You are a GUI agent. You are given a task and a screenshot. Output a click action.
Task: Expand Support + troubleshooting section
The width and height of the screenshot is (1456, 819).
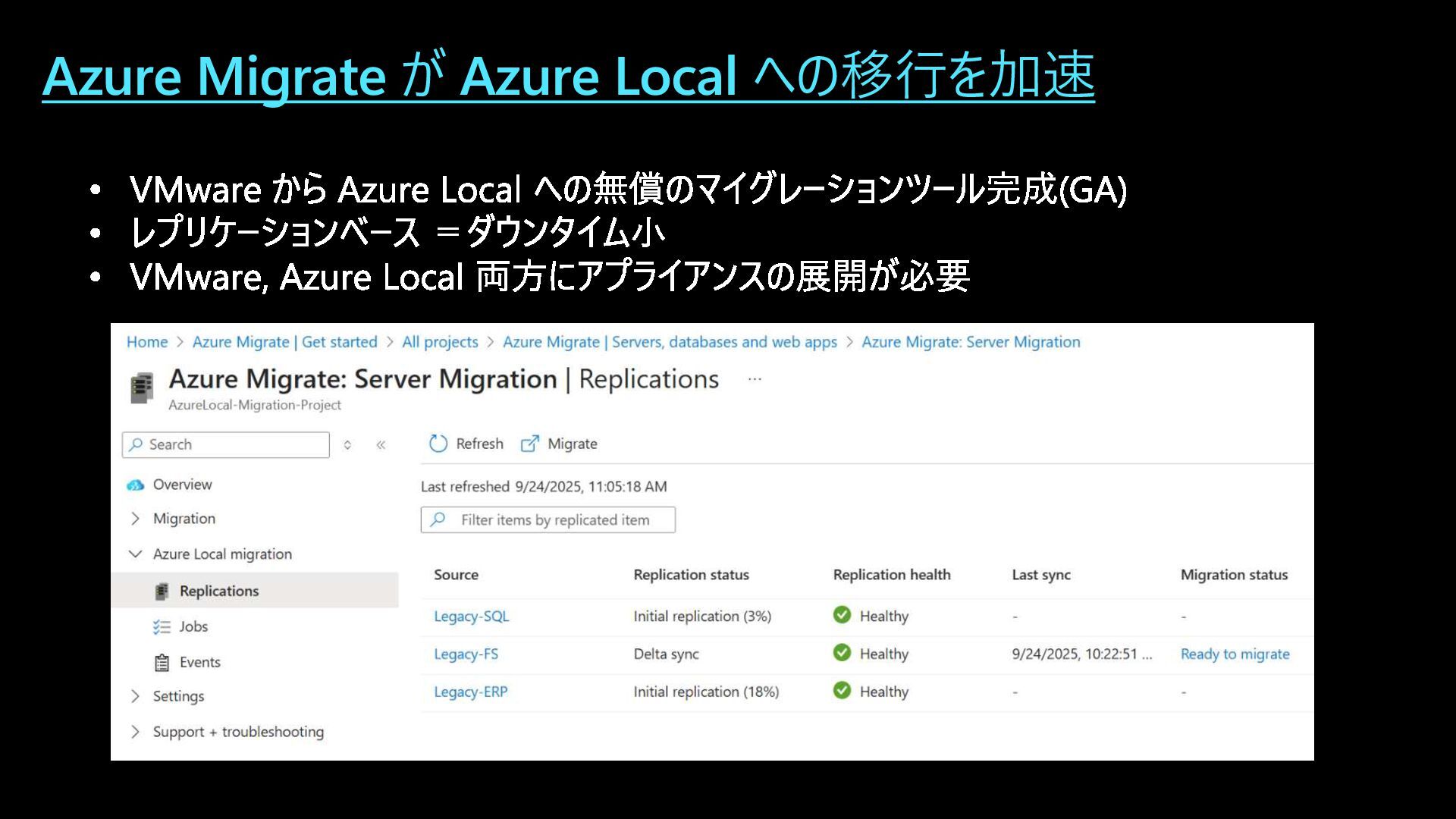coord(136,732)
